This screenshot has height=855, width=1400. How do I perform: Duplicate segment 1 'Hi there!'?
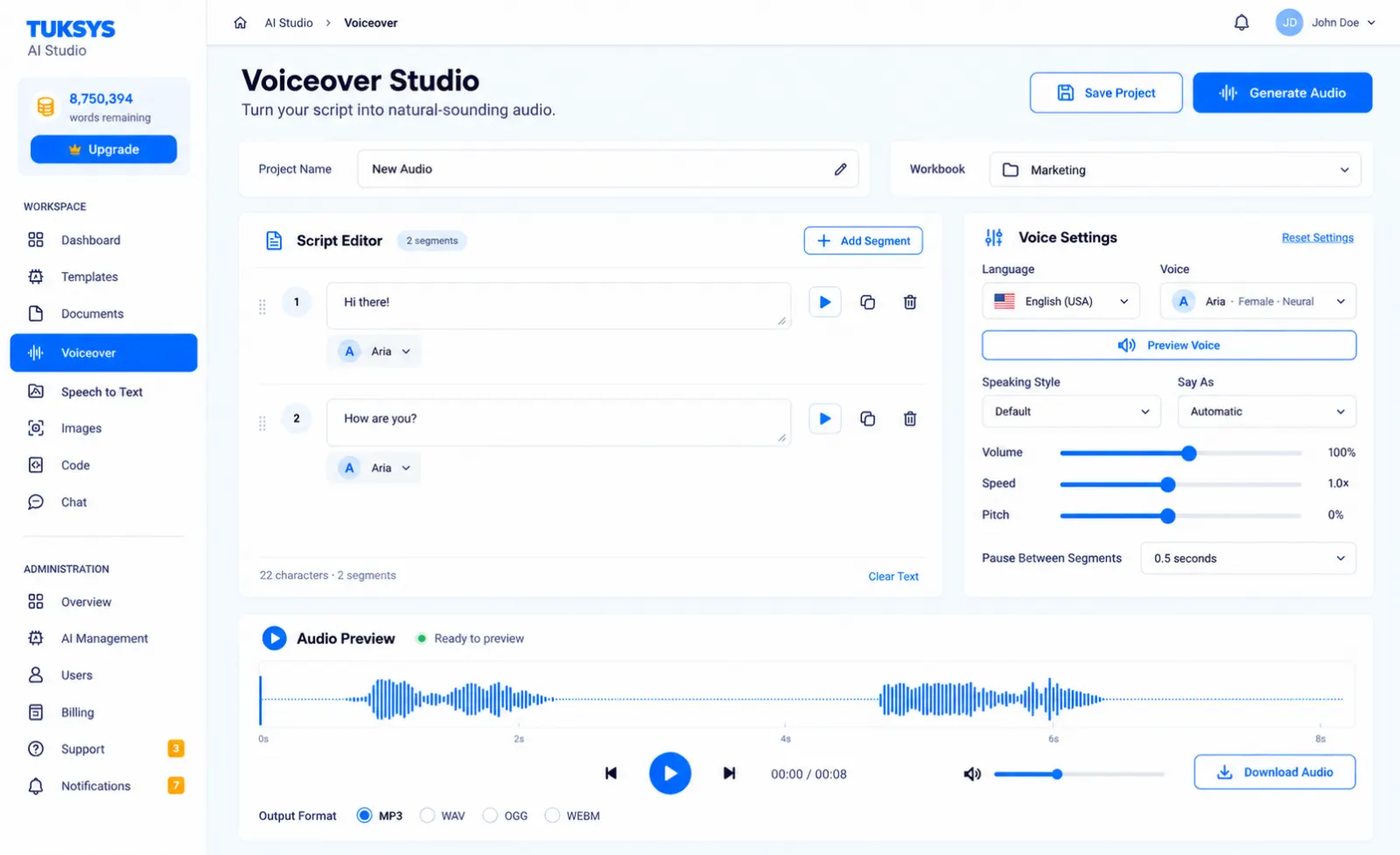tap(867, 302)
